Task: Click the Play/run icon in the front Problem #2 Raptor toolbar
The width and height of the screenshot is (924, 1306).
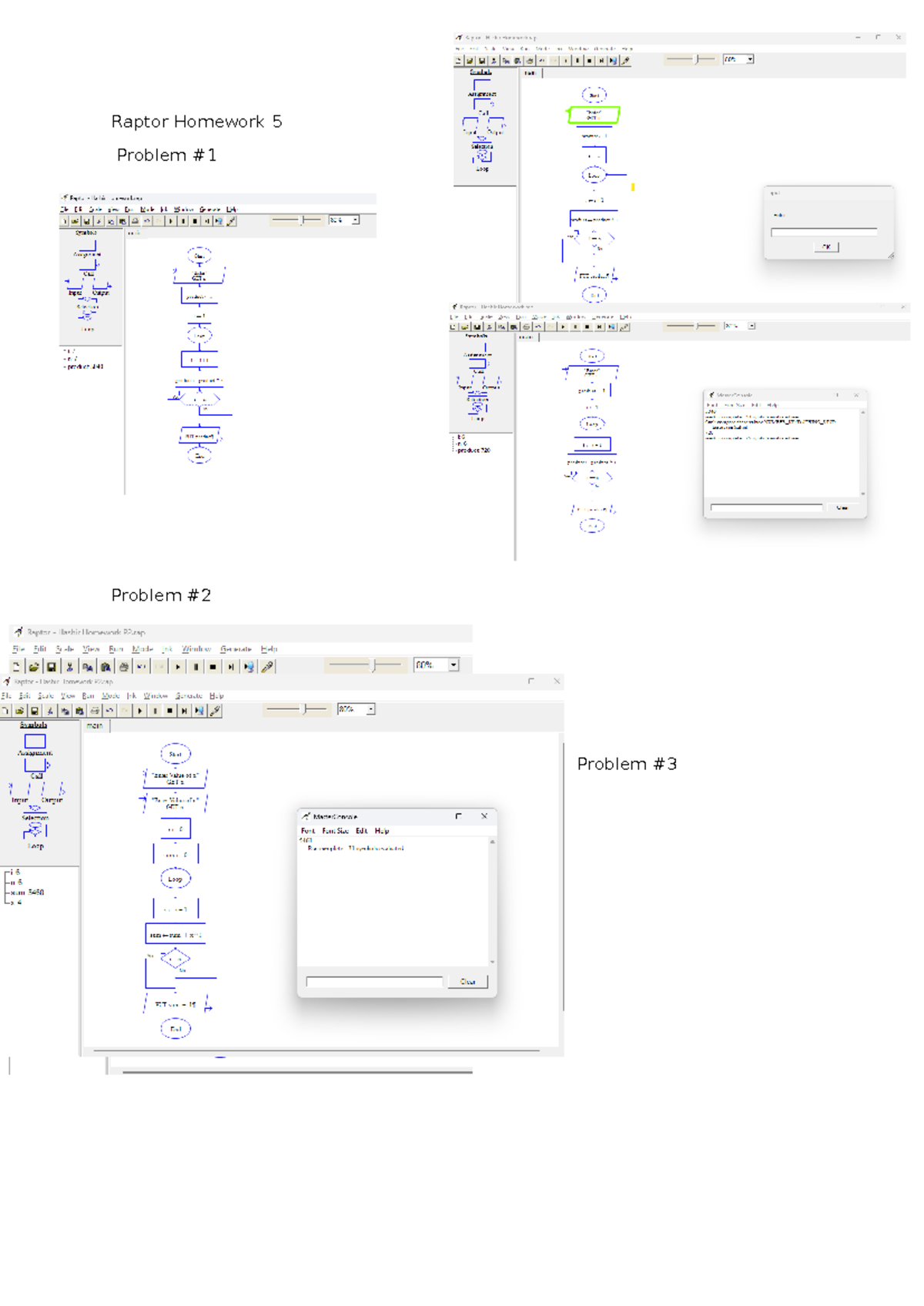Action: pyautogui.click(x=140, y=711)
